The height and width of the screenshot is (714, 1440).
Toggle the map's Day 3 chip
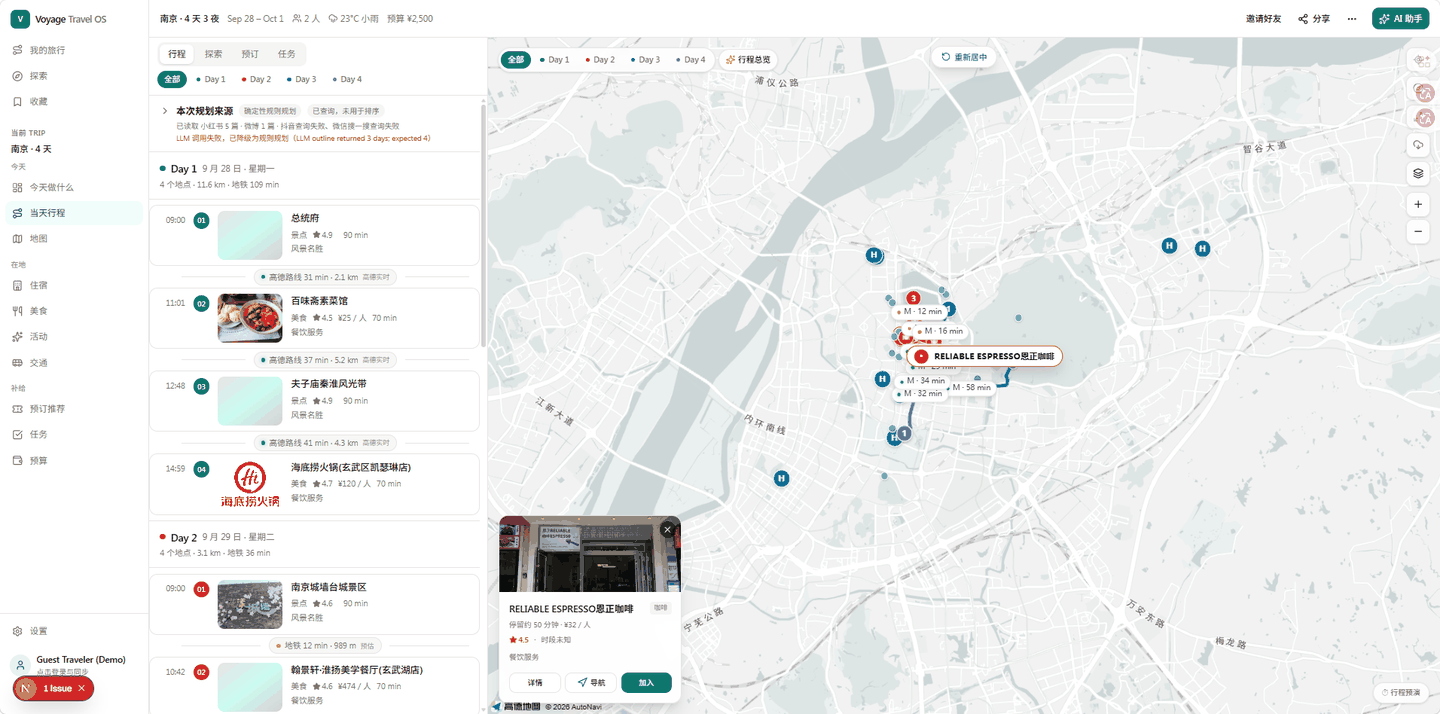click(x=644, y=60)
